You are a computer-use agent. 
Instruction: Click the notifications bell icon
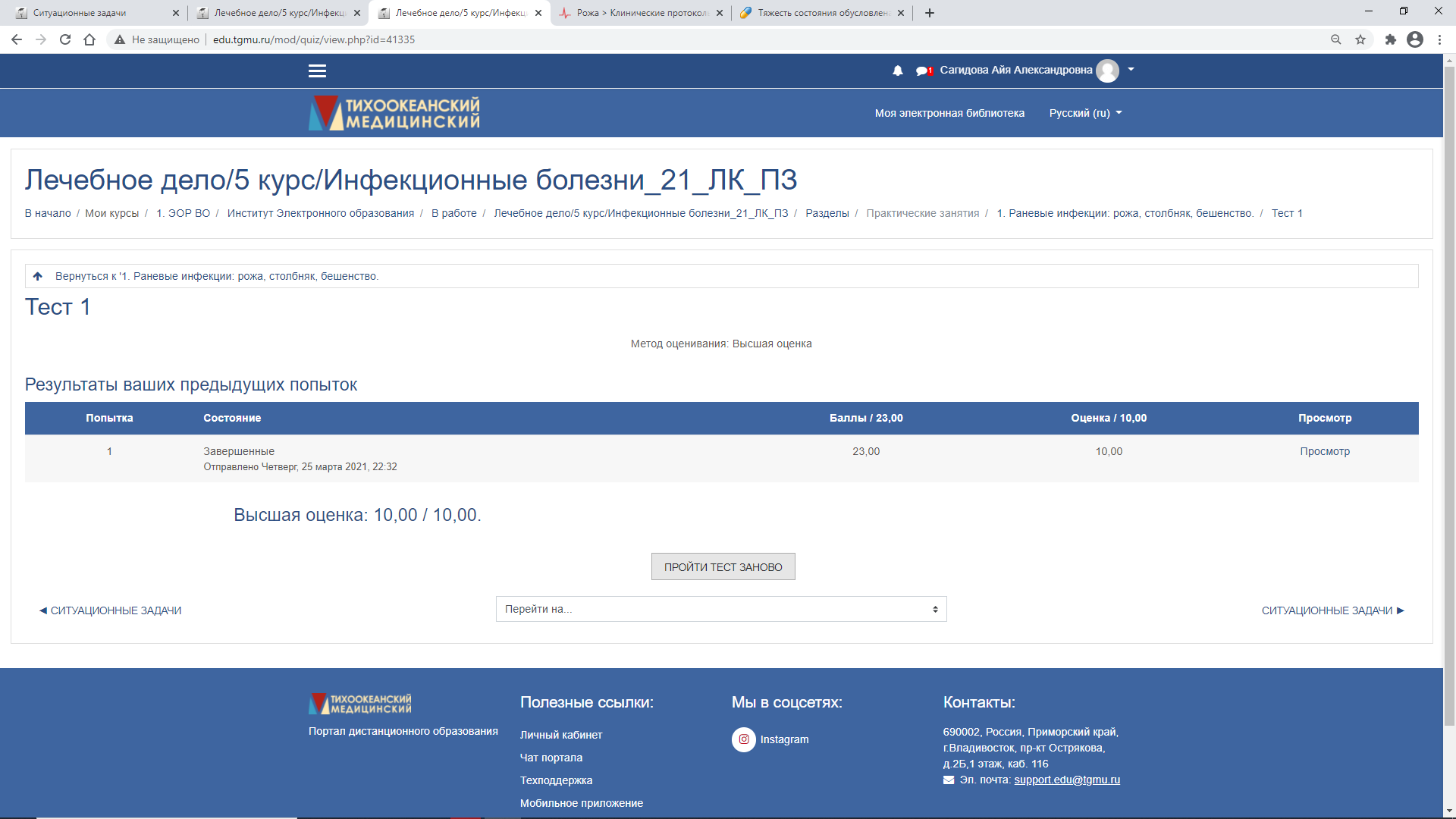[898, 71]
